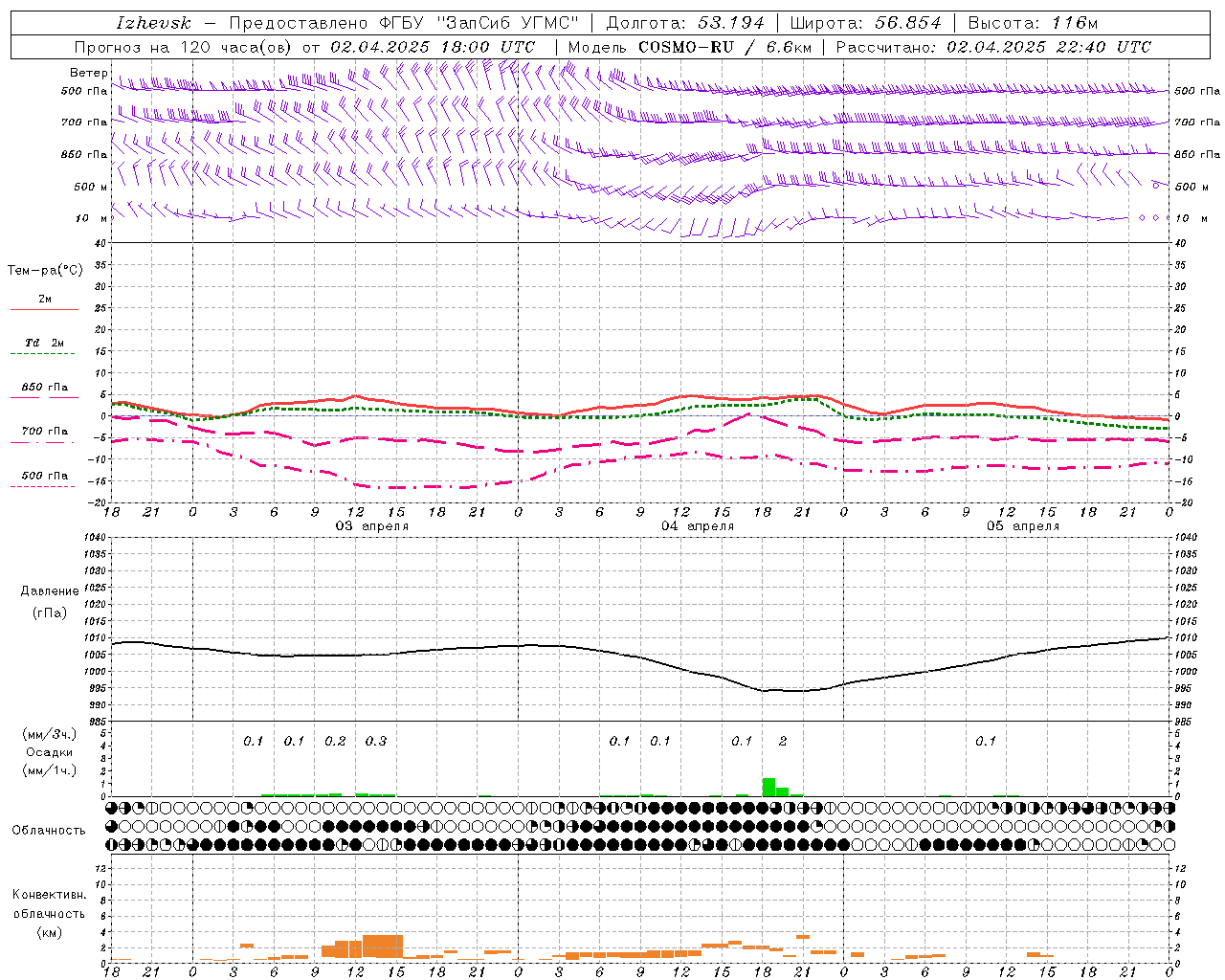Click the Модель COSMO-RU / 6.6км label
This screenshot has width=1225, height=980.
click(692, 47)
